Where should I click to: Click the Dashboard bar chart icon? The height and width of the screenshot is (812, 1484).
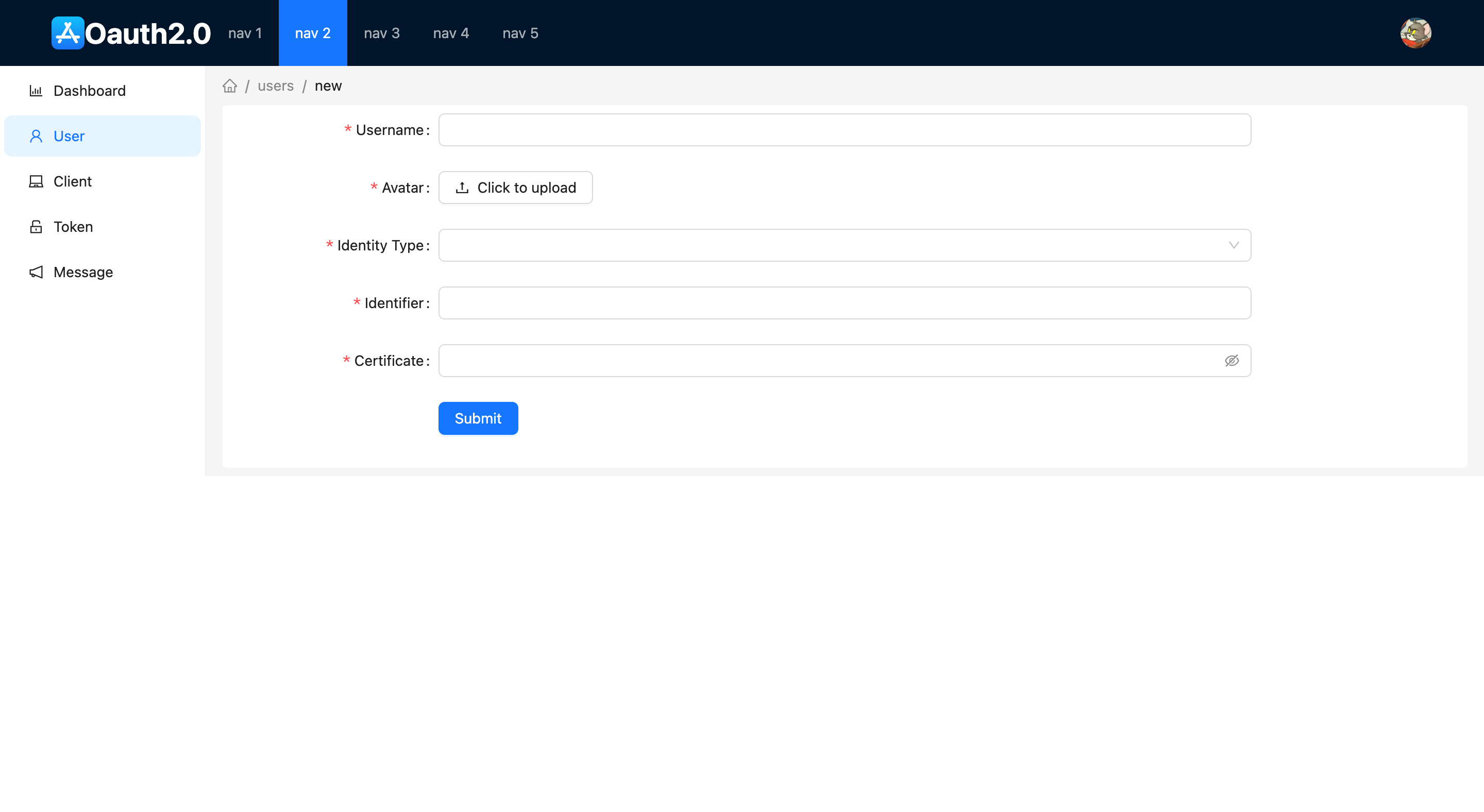coord(36,90)
